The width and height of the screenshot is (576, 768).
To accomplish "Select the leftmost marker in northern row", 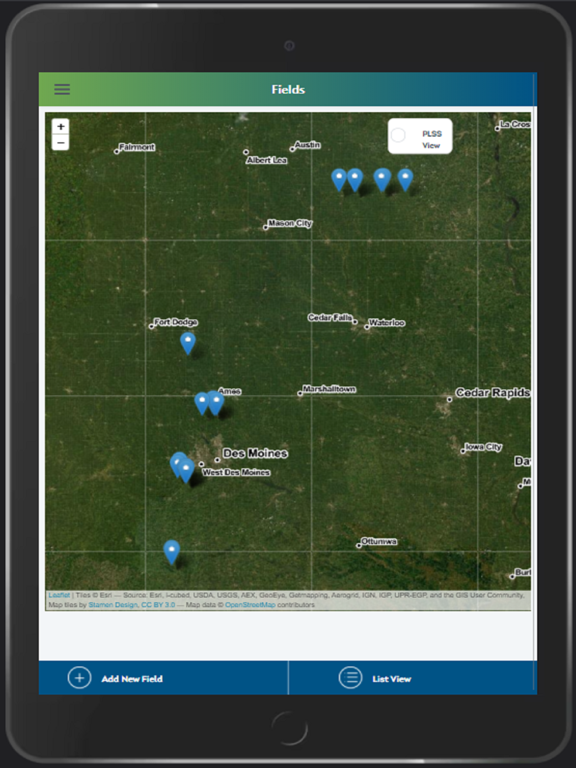I will pos(339,180).
